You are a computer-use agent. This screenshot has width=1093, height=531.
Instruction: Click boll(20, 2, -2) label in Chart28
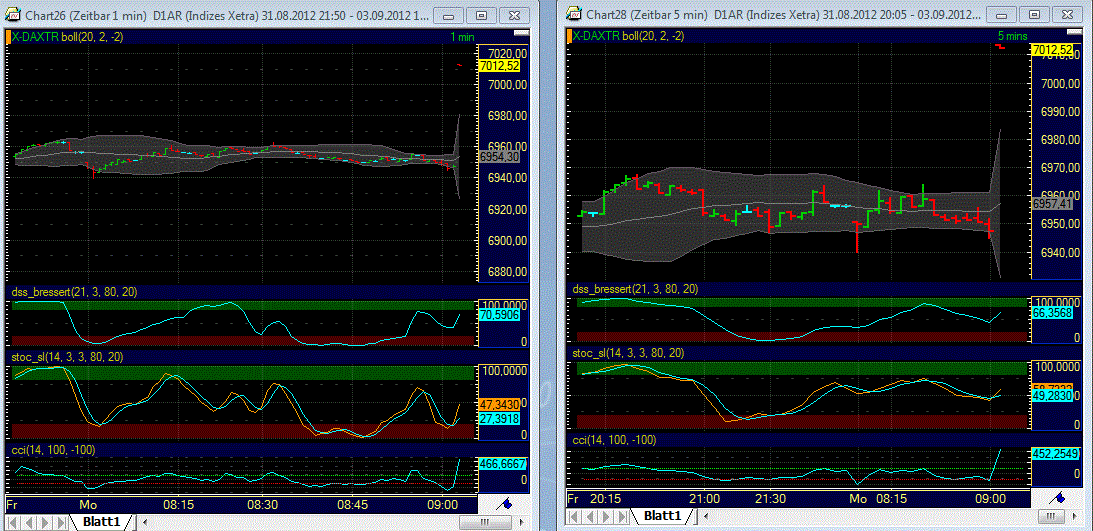653,37
